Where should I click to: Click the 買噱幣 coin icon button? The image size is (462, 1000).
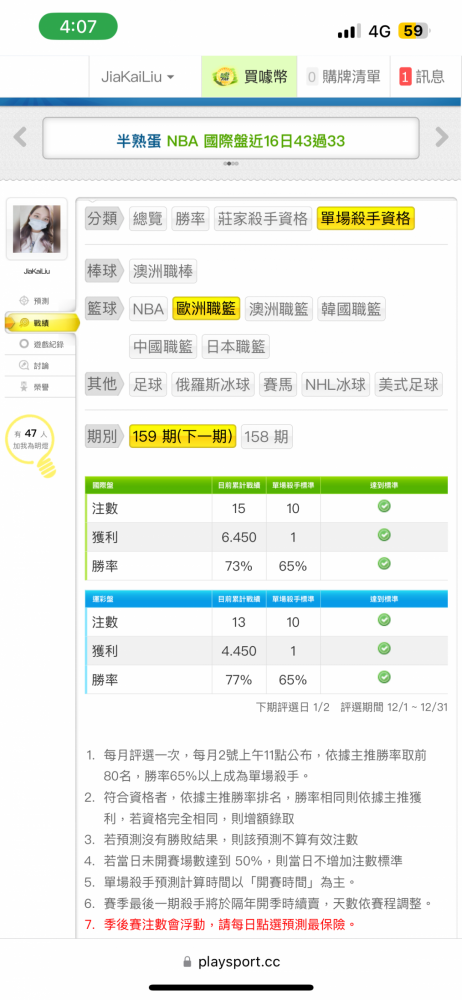pos(250,77)
